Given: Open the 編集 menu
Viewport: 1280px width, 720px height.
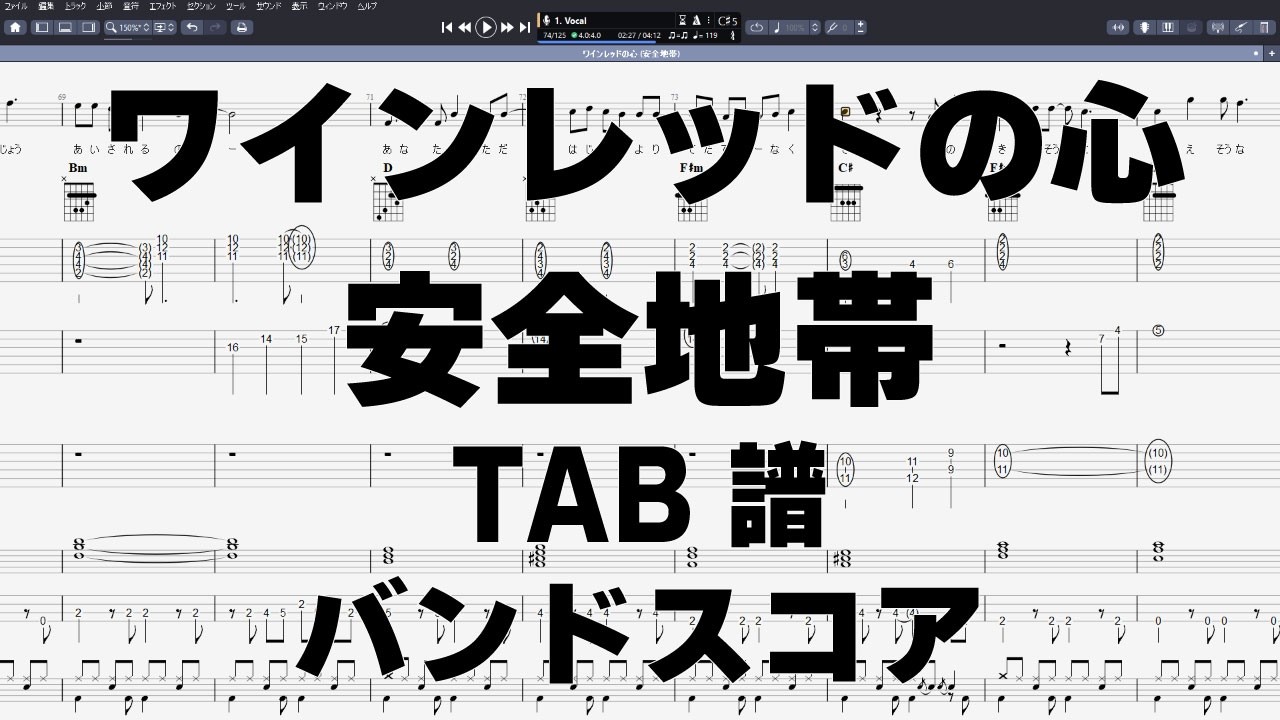Looking at the screenshot, I should (45, 6).
